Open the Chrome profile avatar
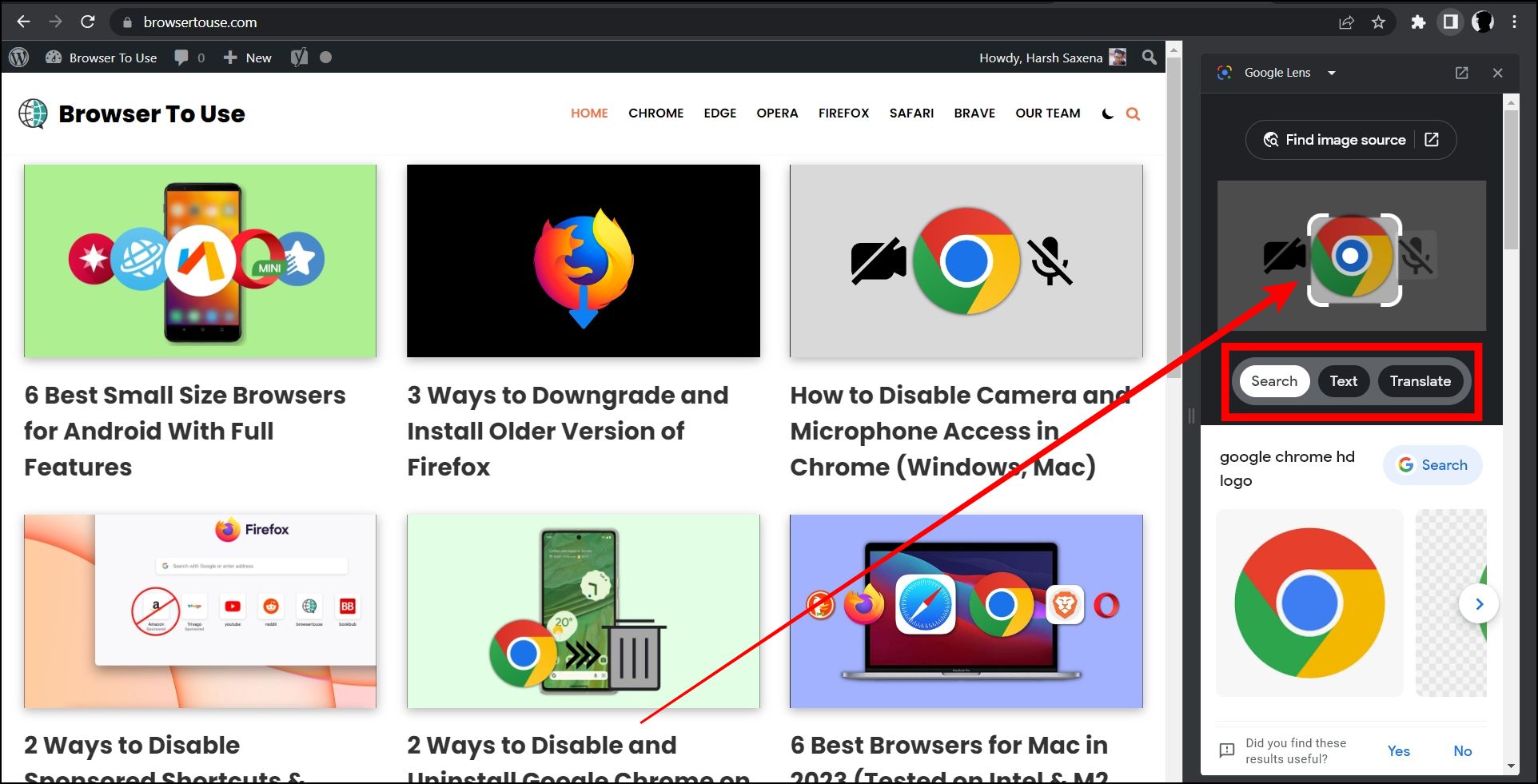The image size is (1538, 784). coord(1483,22)
